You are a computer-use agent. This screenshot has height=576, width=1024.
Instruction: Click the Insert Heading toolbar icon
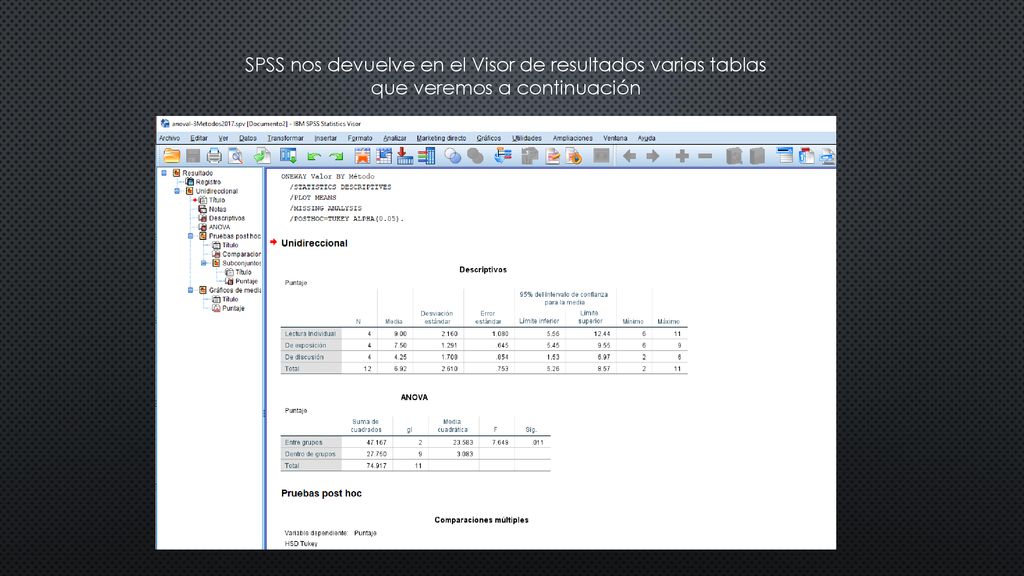(x=785, y=155)
